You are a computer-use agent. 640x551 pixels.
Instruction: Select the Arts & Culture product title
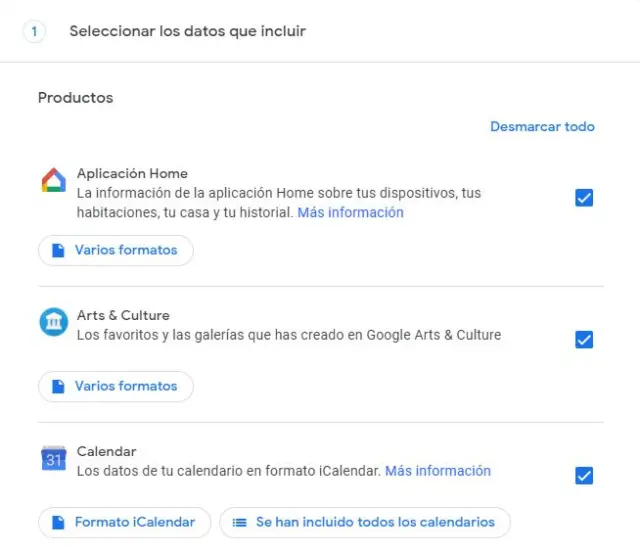click(x=123, y=316)
